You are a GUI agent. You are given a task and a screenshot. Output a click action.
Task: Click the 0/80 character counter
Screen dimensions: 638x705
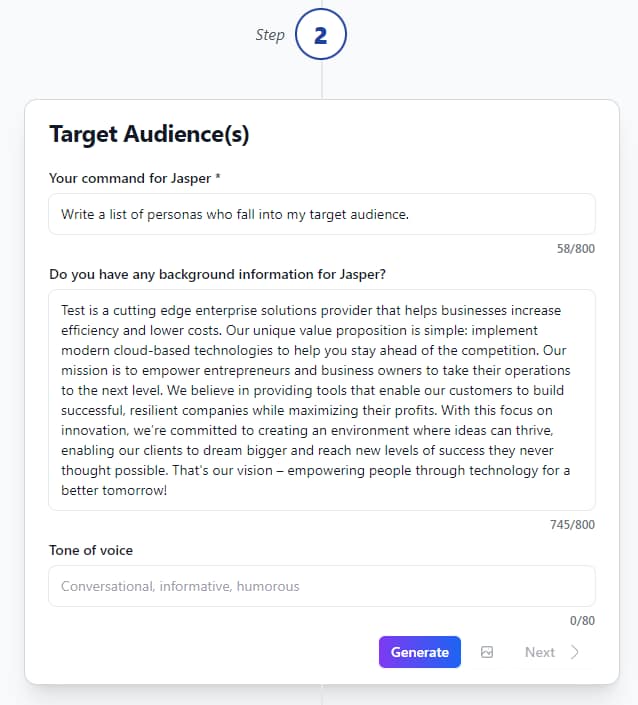(582, 621)
